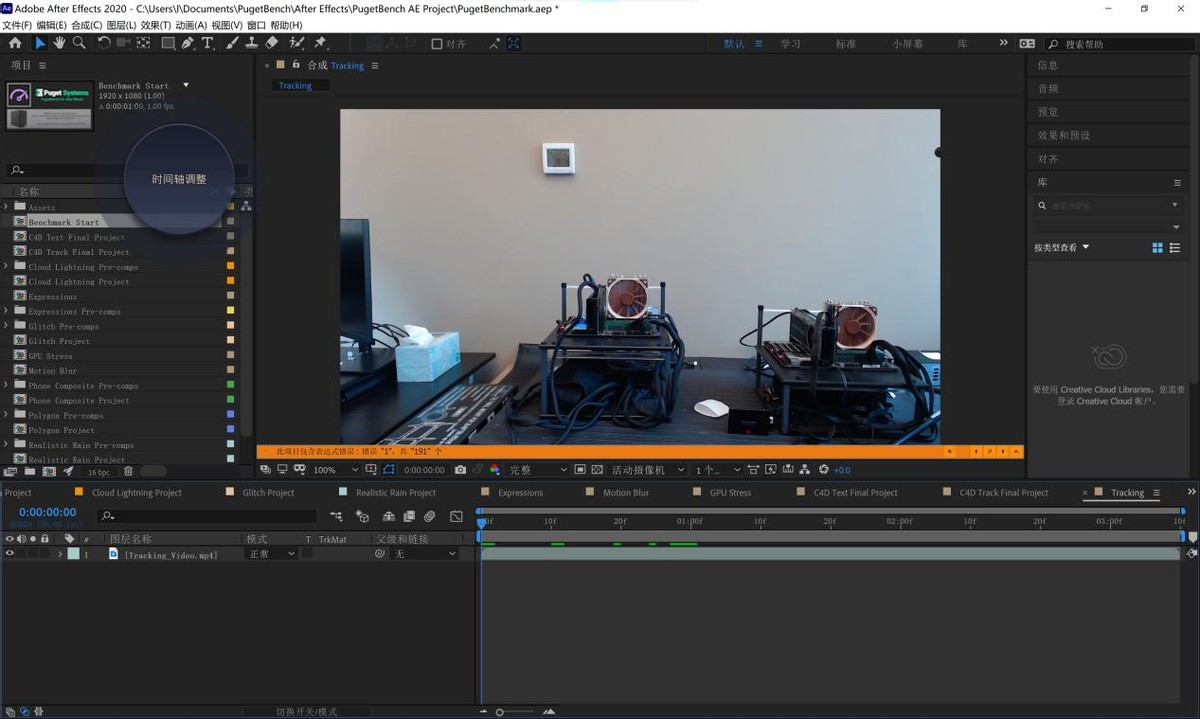The image size is (1200, 719).
Task: Switch library to list view
Action: point(1175,248)
